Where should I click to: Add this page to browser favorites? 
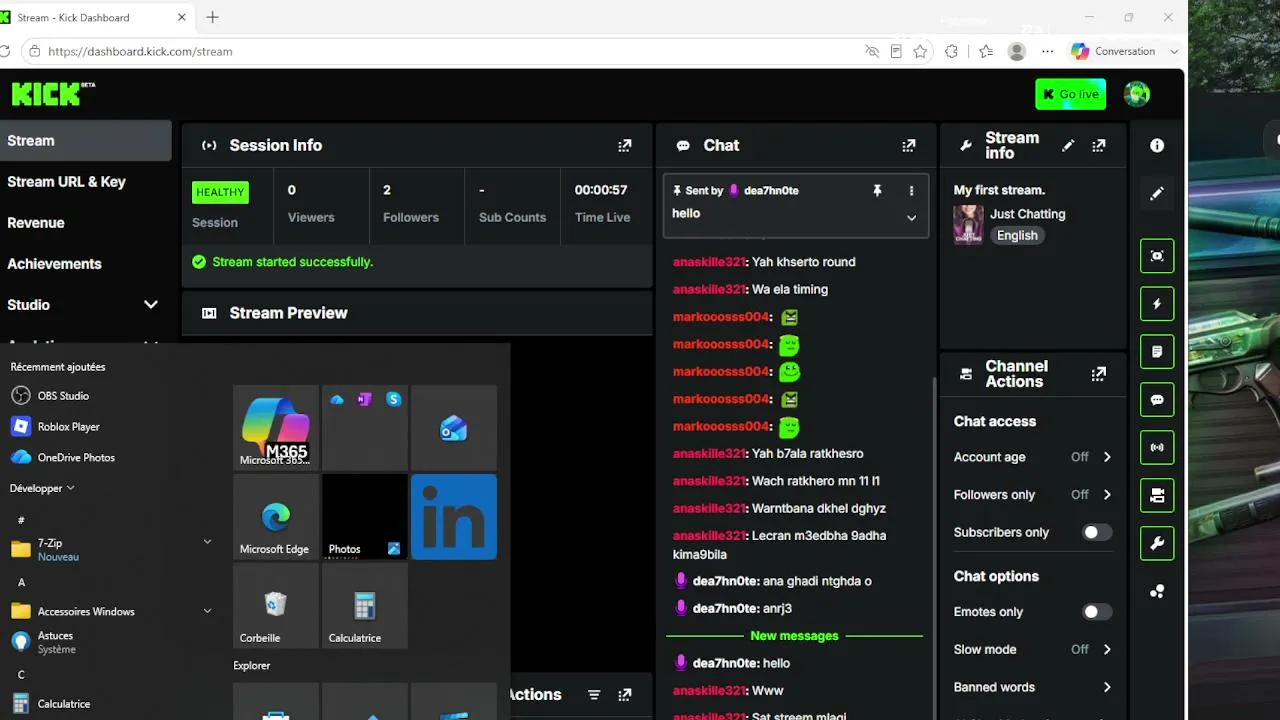920,51
